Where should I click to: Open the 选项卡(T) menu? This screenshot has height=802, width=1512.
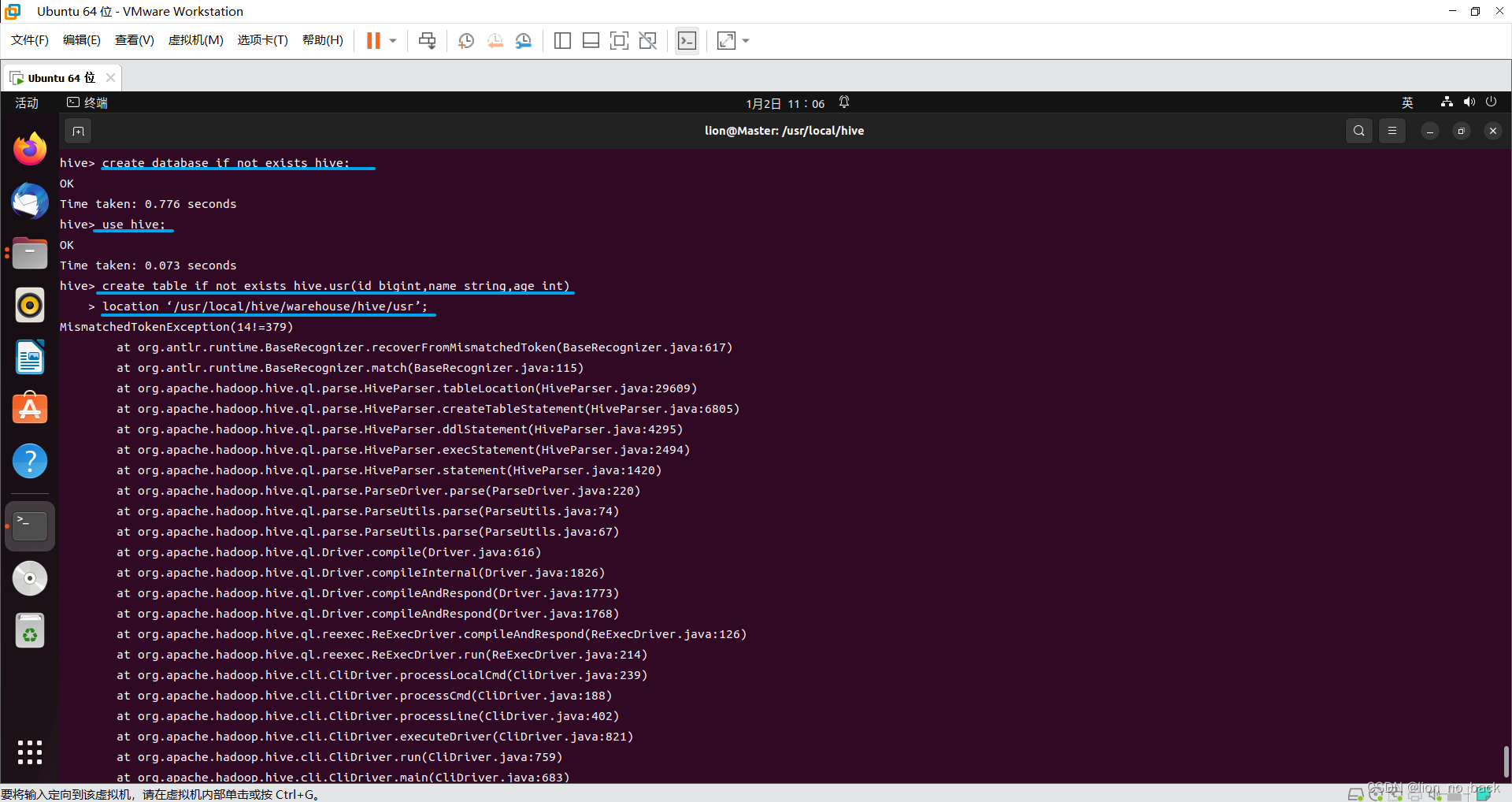point(263,40)
